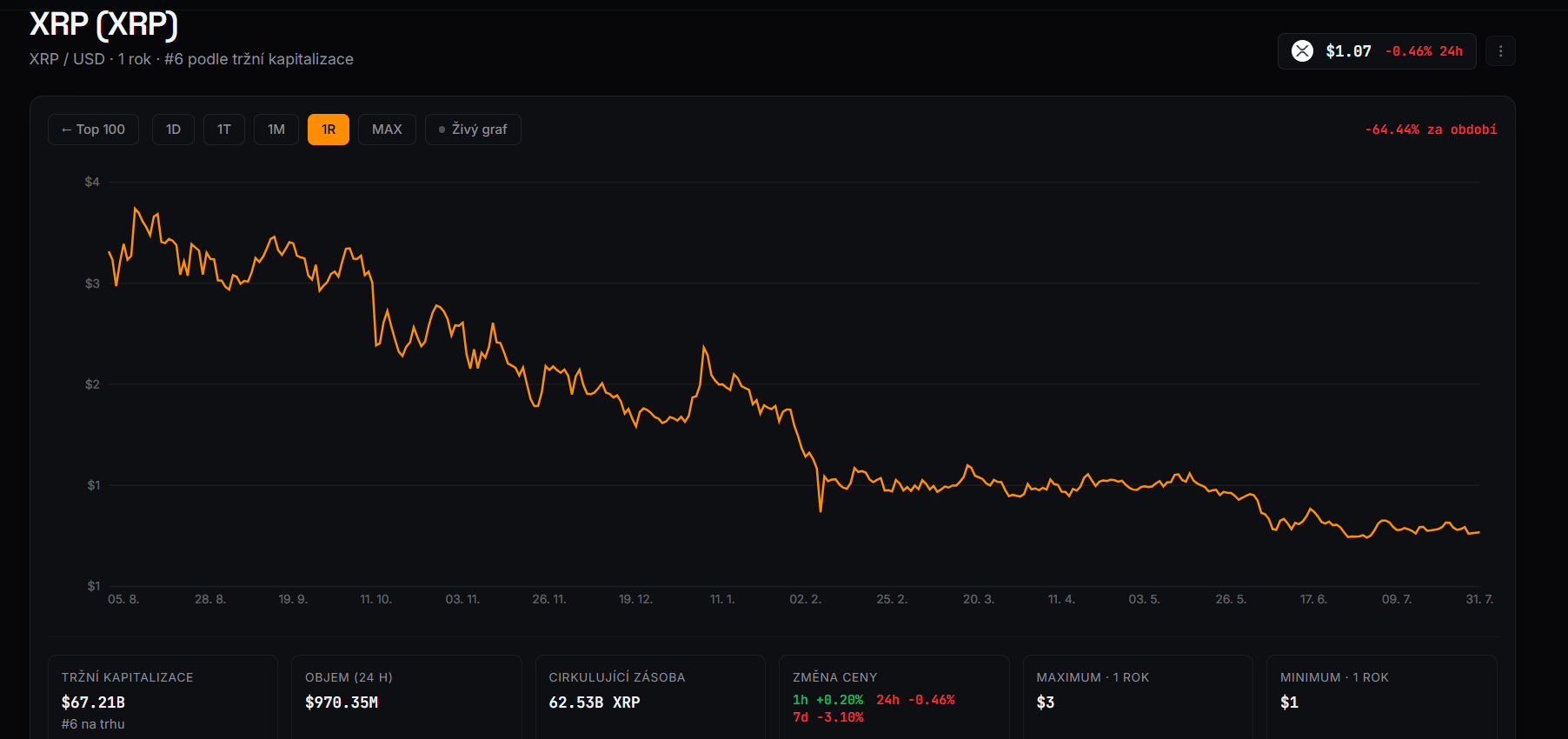Viewport: 1568px width, 739px height.
Task: Click the Cirkulující zásoba 62.53B XRP value
Action: [x=595, y=702]
